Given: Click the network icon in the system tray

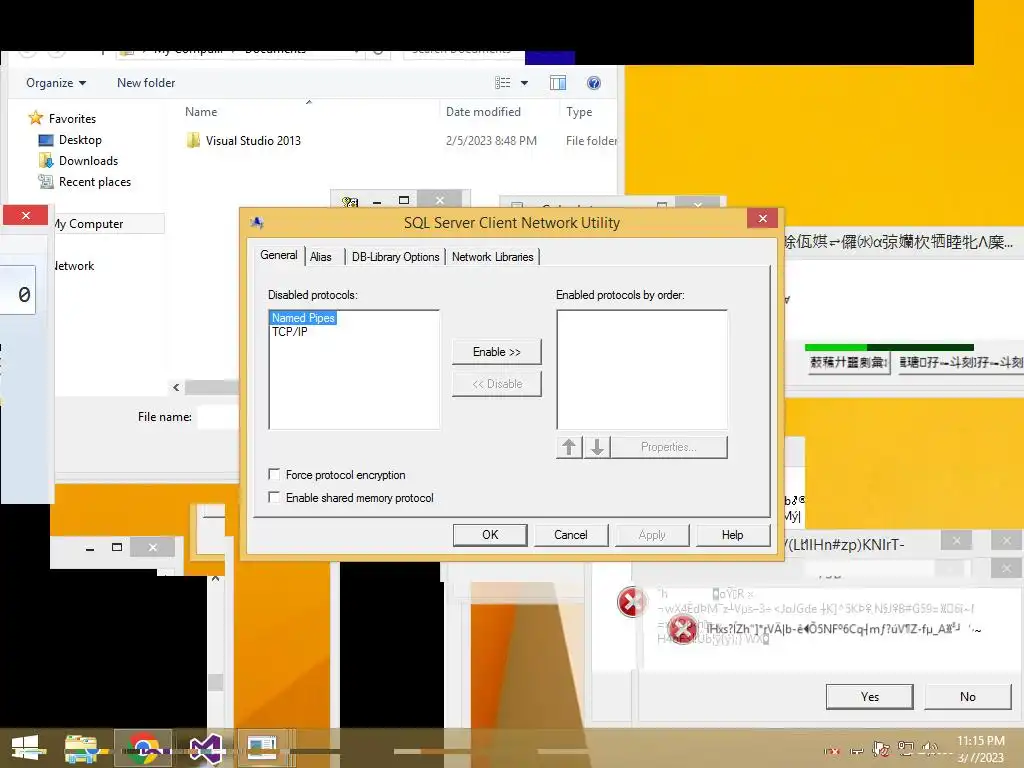Looking at the screenshot, I should pos(906,749).
